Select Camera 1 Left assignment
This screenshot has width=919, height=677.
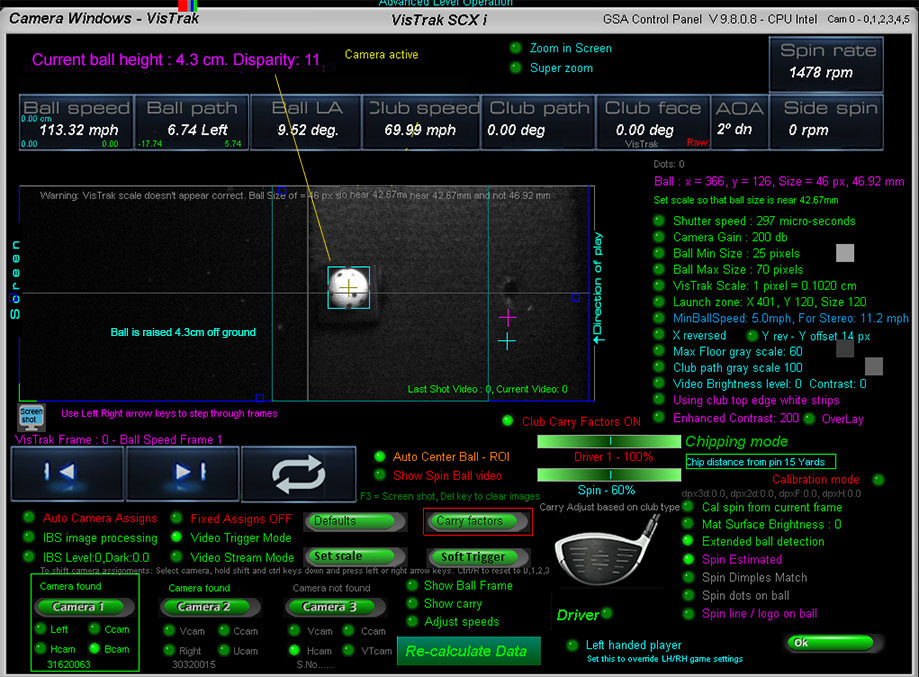pos(41,629)
